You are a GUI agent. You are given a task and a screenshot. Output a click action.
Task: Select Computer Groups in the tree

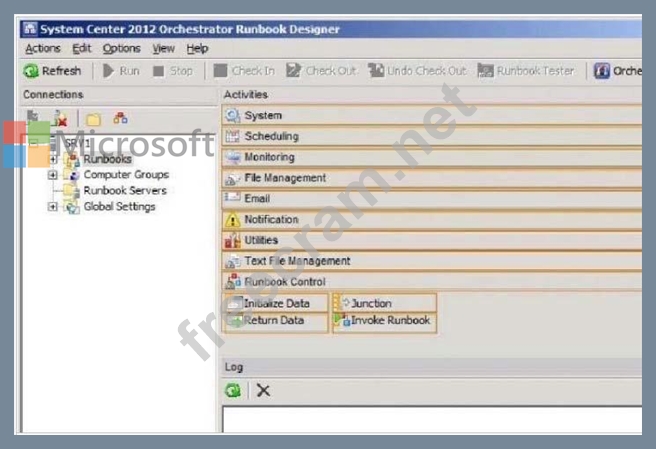click(x=126, y=175)
